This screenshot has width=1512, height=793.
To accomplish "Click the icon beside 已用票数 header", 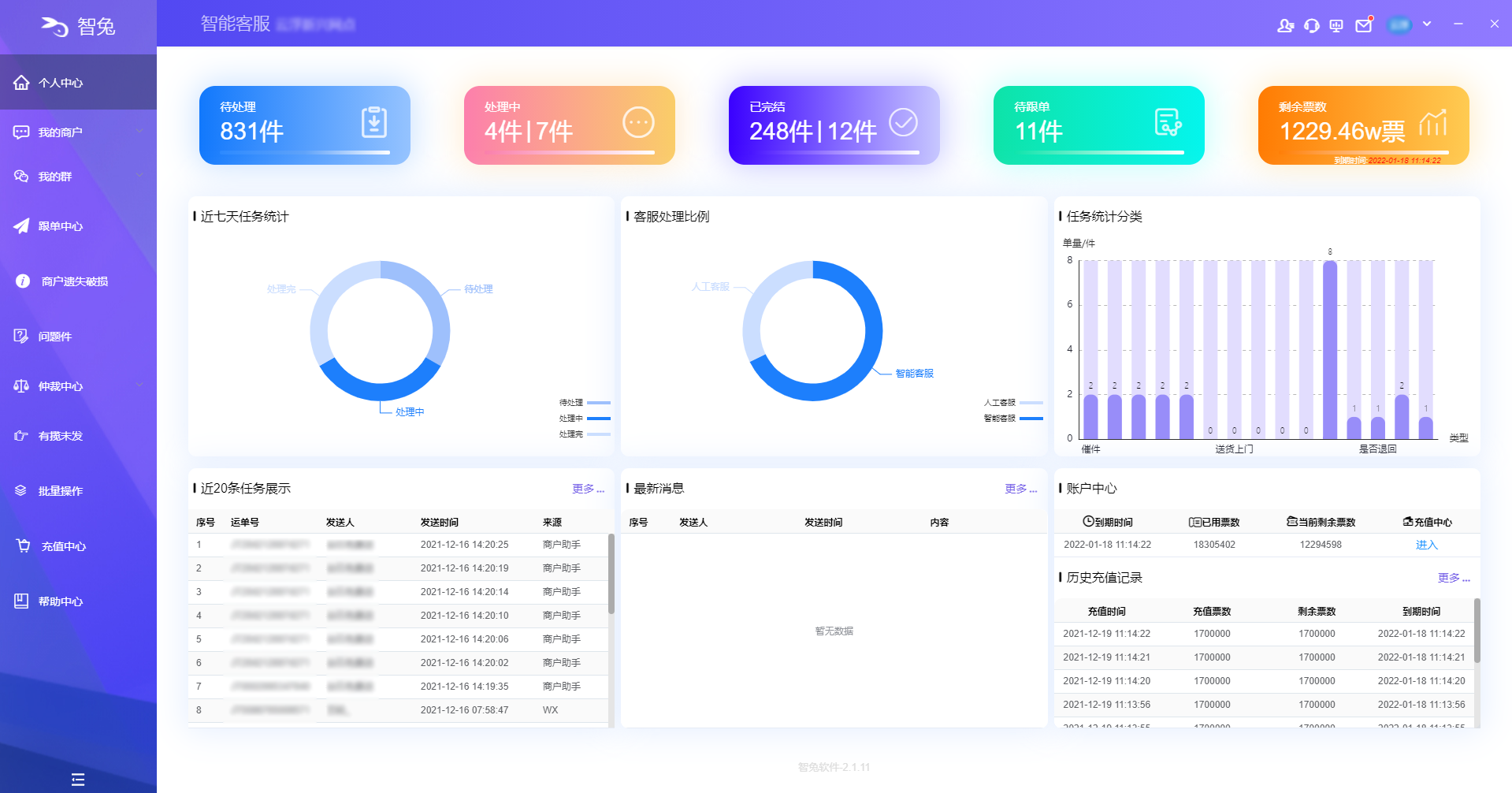I will point(1194,522).
